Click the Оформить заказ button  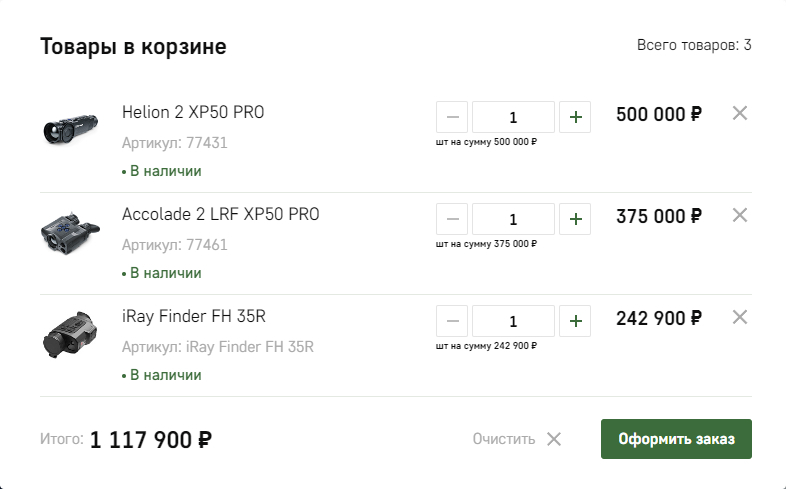(676, 439)
